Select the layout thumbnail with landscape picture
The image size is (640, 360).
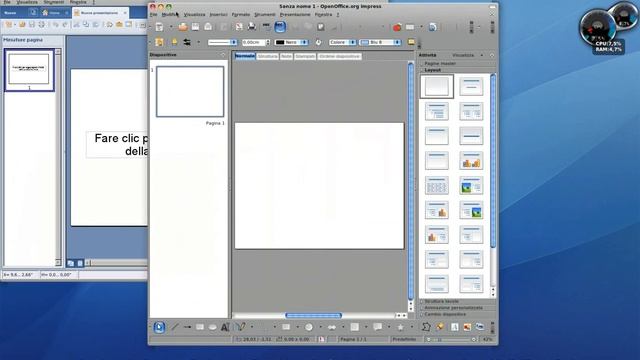[x=471, y=185]
